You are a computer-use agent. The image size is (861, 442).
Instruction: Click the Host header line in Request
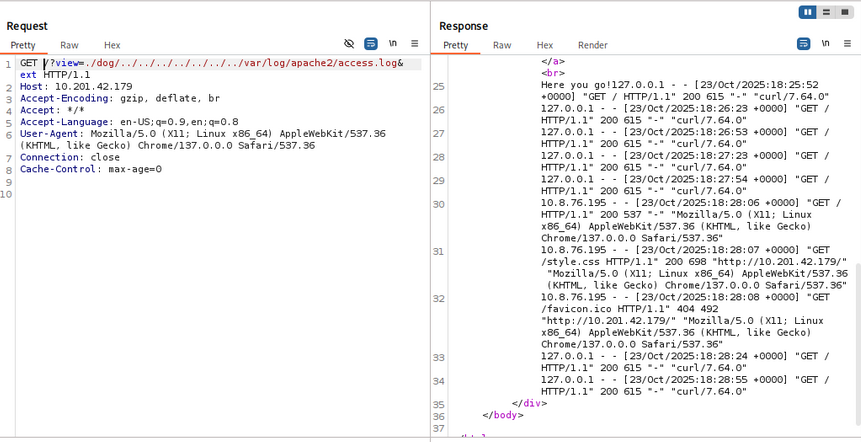[x=76, y=87]
